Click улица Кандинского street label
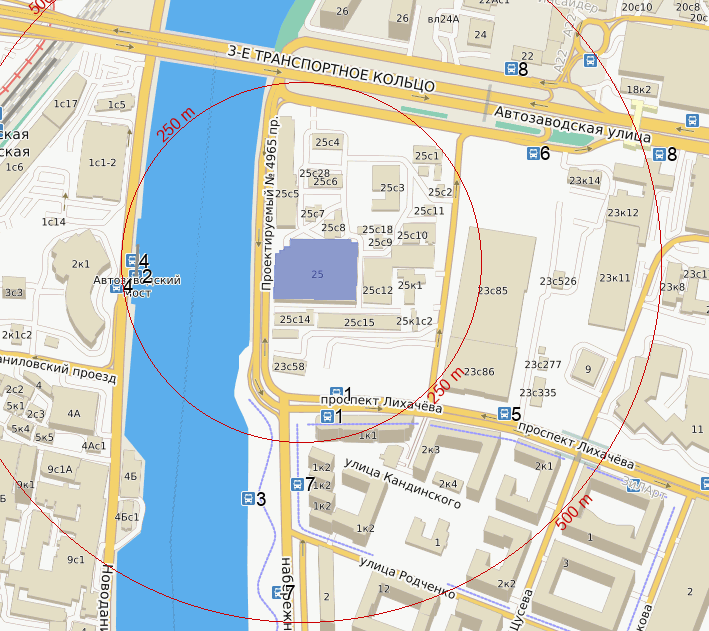Viewport: 709px width, 631px height. pos(403,483)
